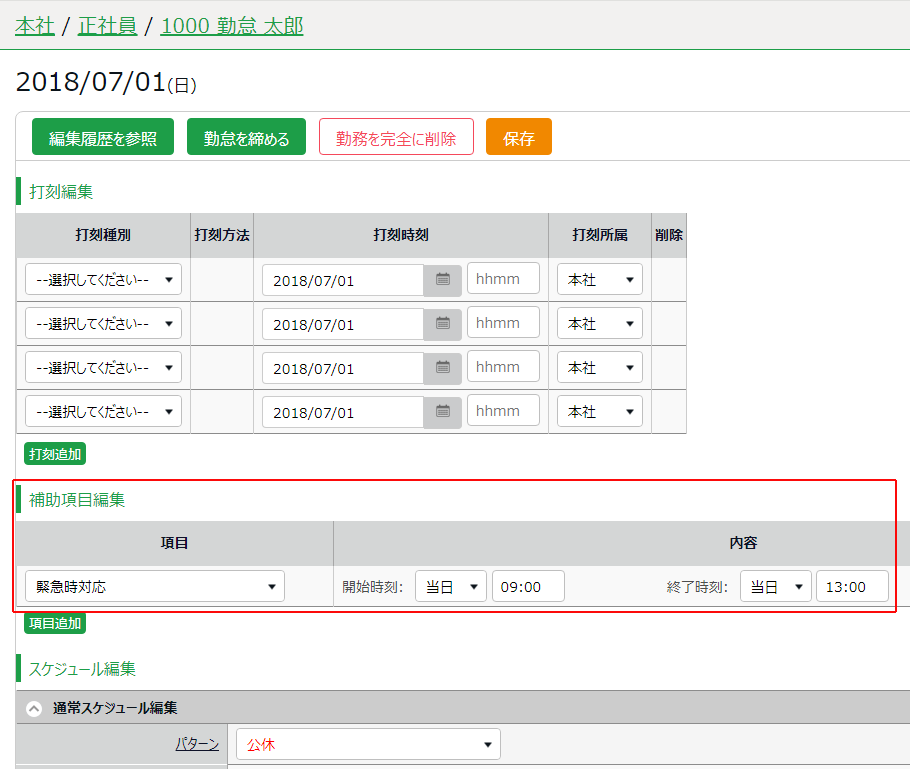This screenshot has width=910, height=769.
Task: Open 終了時刻 当日 dropdown
Action: [x=776, y=586]
